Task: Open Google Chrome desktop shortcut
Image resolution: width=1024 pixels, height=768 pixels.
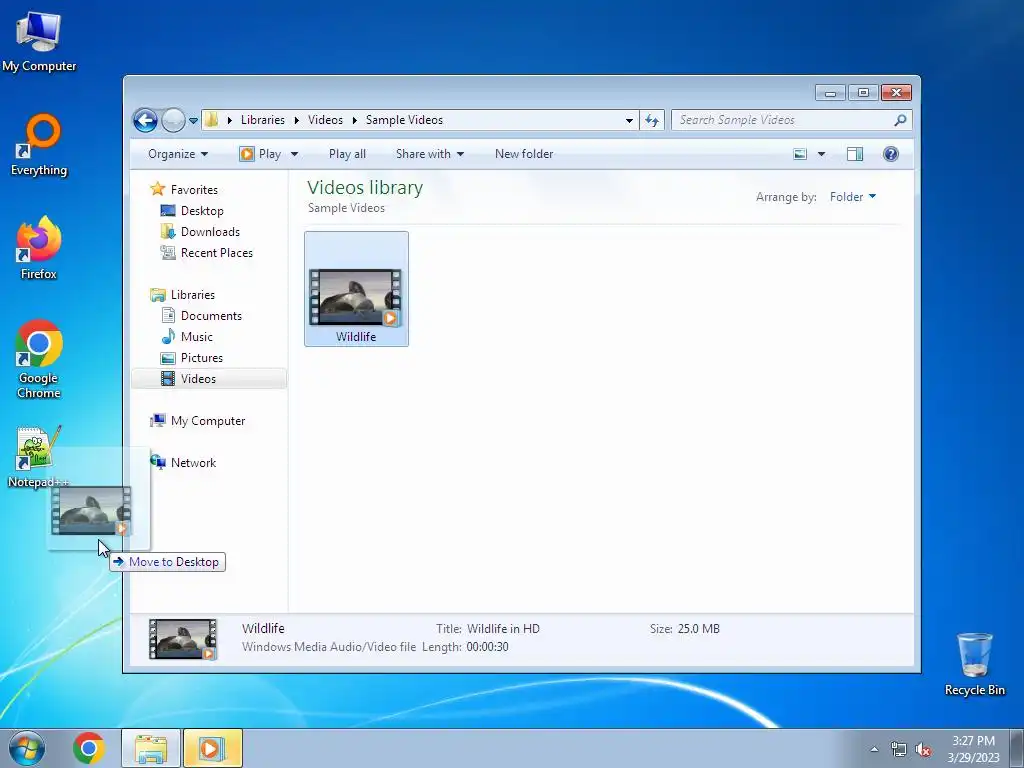Action: [x=39, y=359]
